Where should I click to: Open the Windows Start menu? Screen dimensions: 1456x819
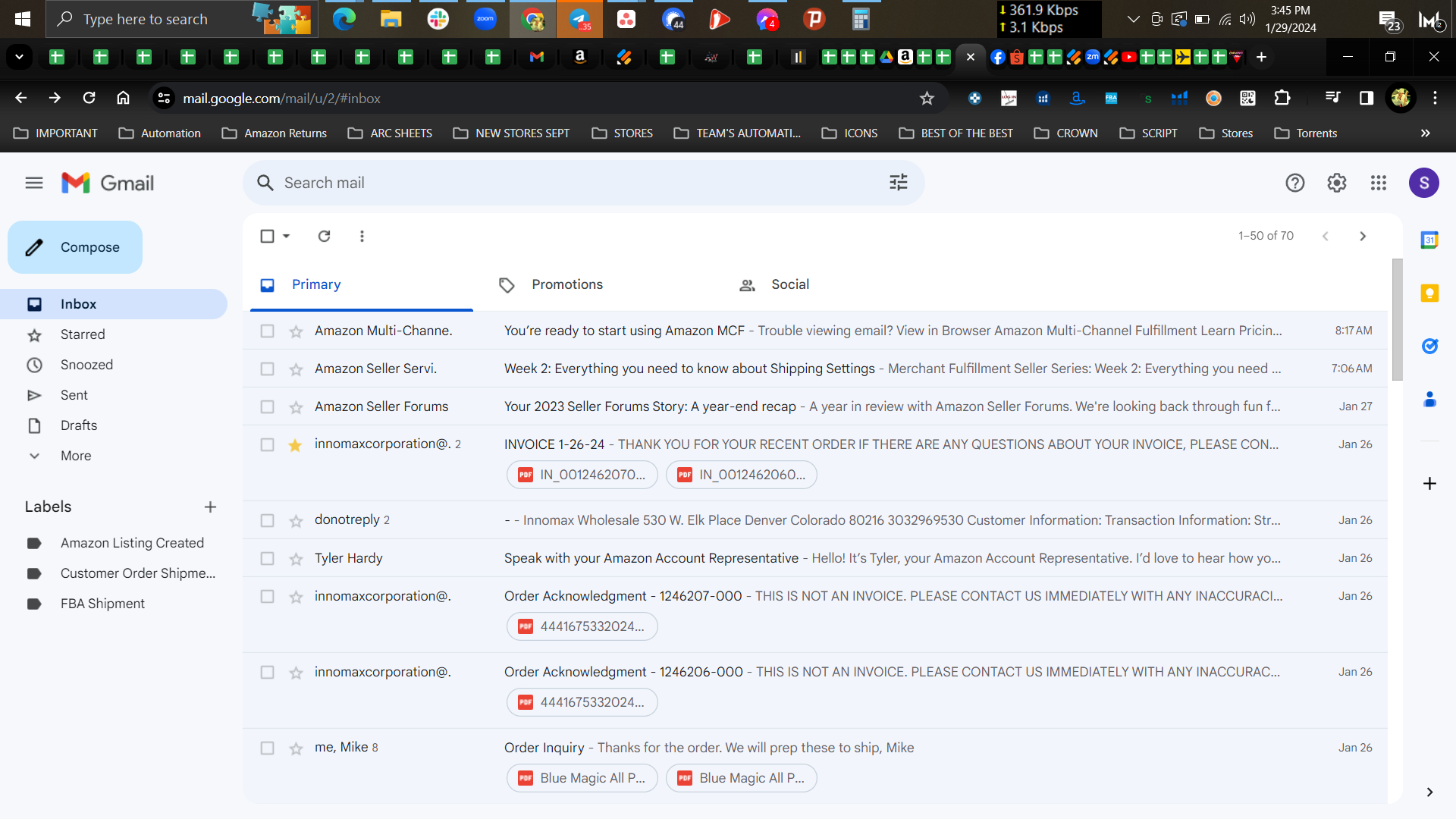point(23,19)
